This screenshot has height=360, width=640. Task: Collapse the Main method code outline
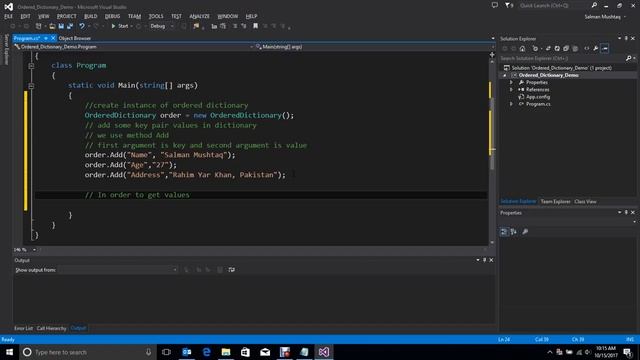[31, 86]
